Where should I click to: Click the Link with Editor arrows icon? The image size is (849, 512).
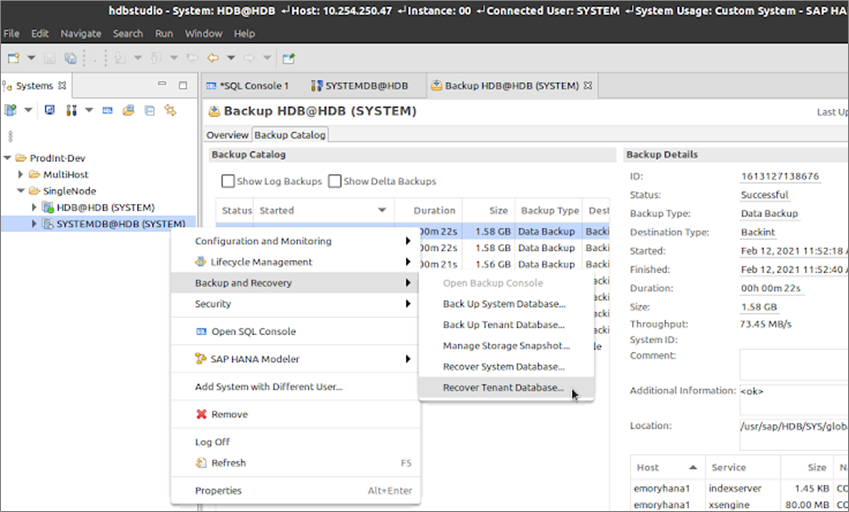click(171, 110)
